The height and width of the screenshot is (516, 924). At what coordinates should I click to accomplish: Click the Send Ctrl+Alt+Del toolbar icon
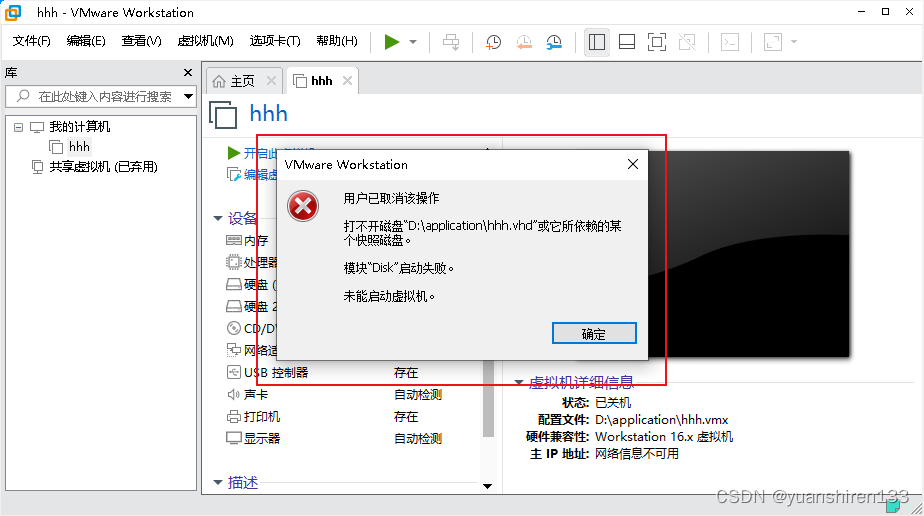pos(451,42)
